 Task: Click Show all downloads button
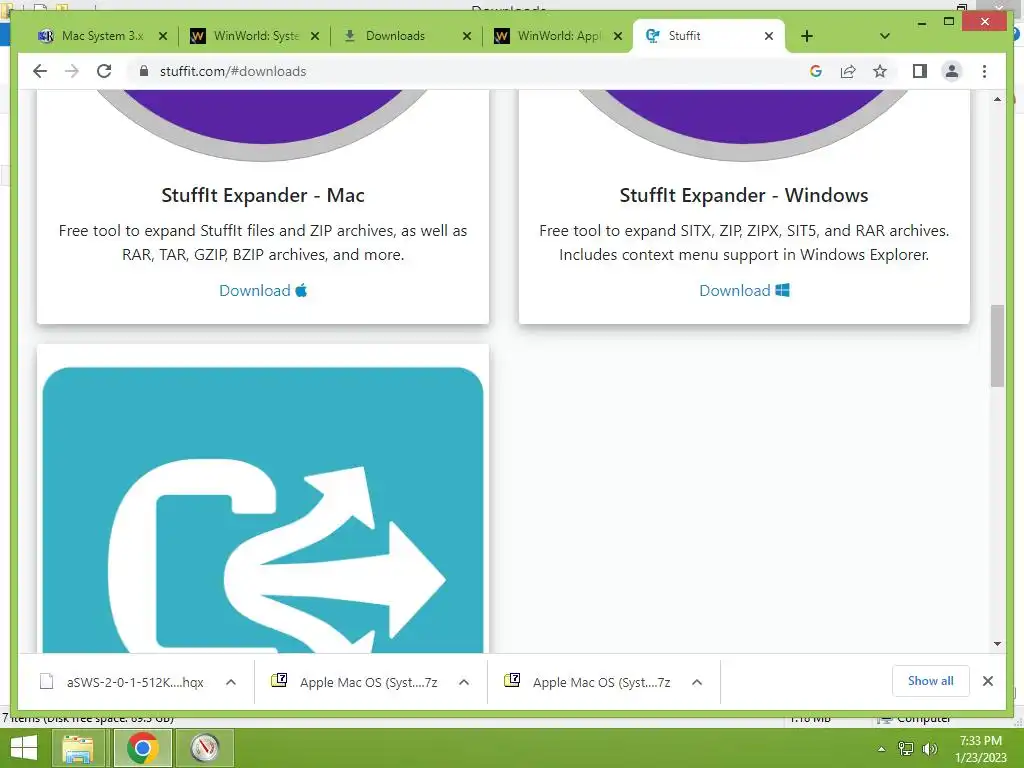pos(931,681)
